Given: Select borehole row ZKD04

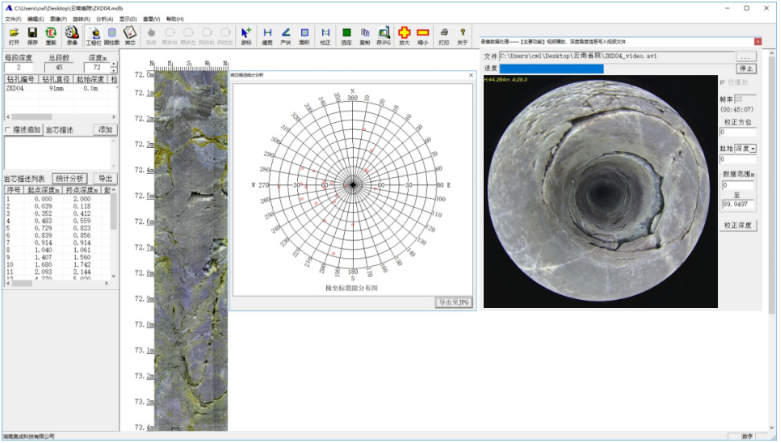Looking at the screenshot, I should coord(61,88).
